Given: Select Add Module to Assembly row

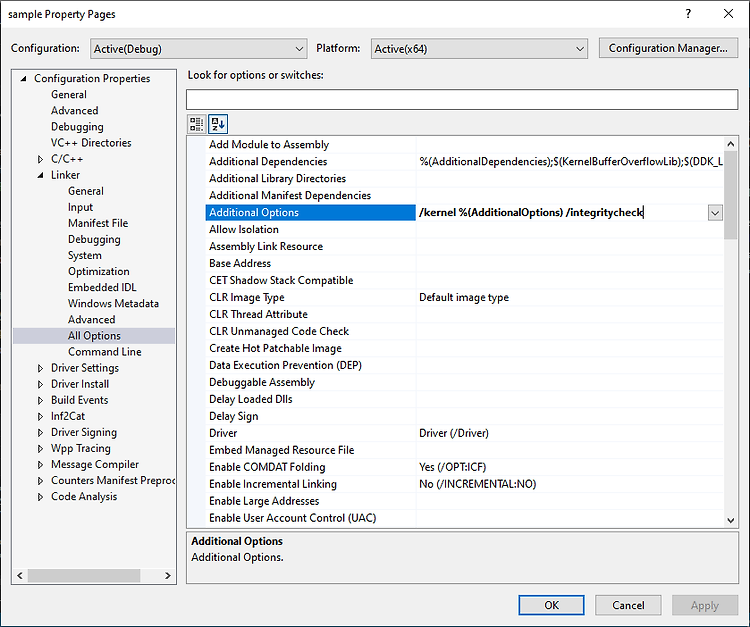Looking at the screenshot, I should pyautogui.click(x=464, y=144).
